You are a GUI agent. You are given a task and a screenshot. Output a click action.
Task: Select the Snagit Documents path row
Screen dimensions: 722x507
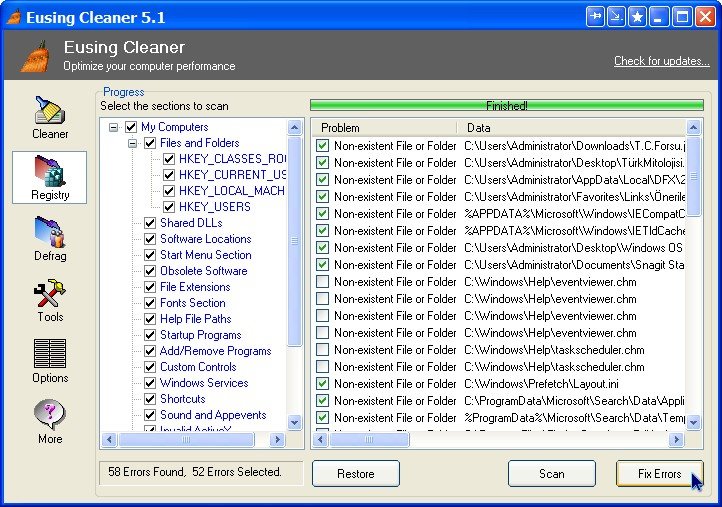point(500,265)
